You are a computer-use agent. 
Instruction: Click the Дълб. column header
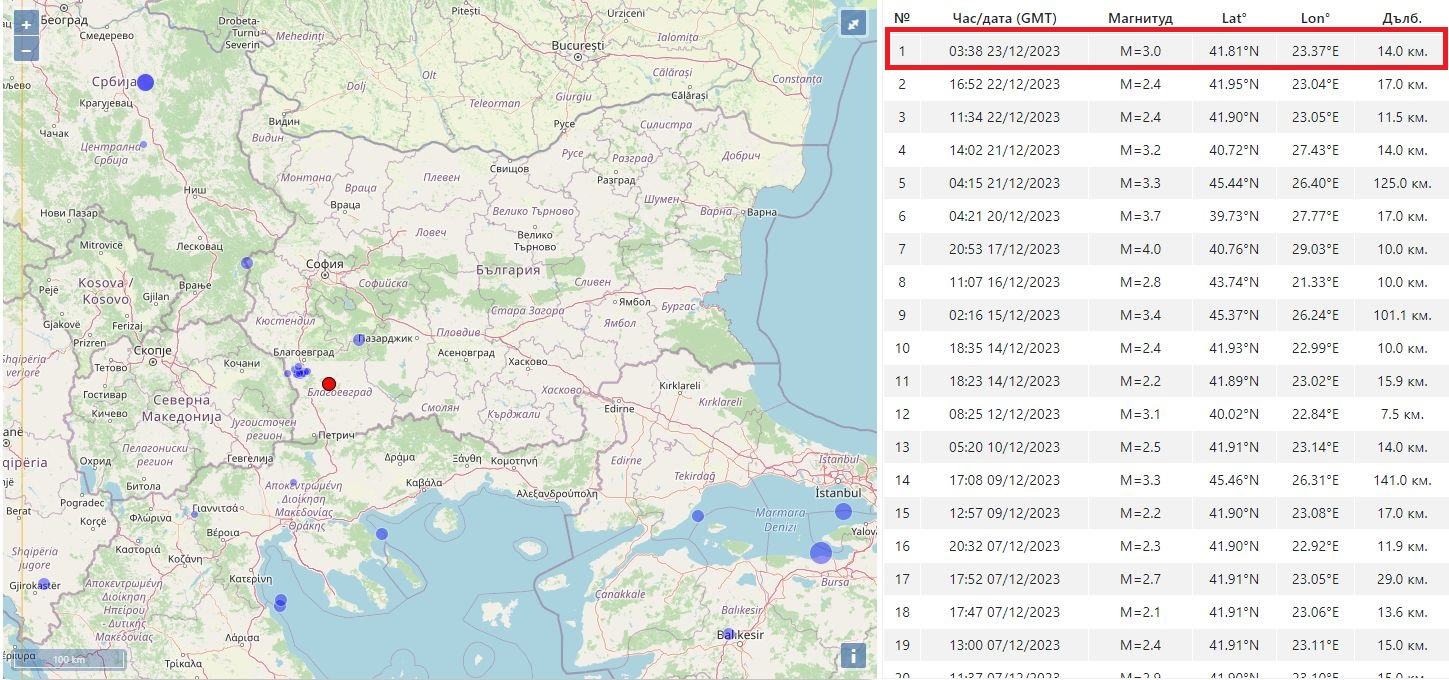1401,18
